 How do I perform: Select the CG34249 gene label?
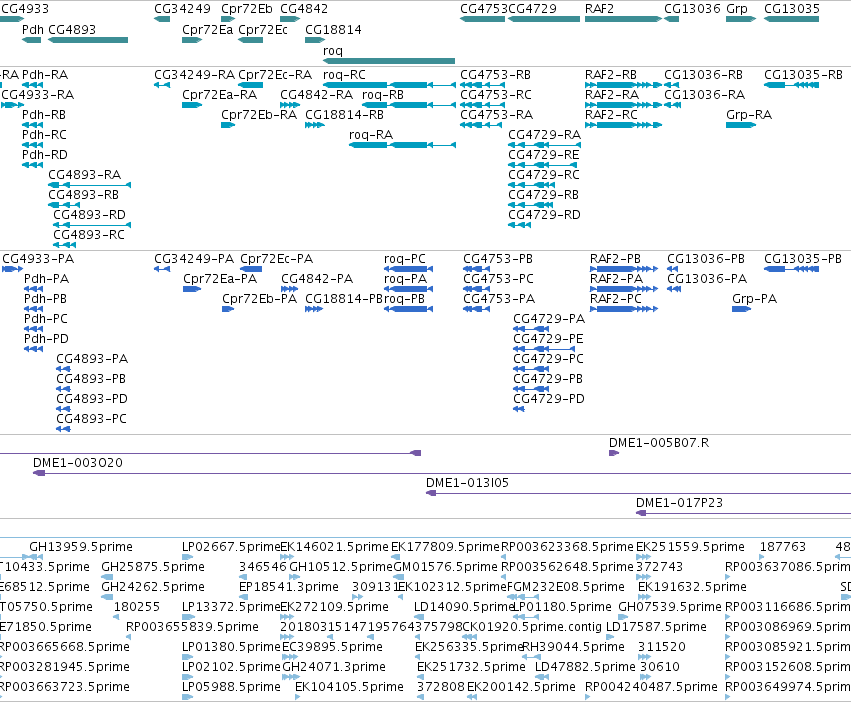click(x=182, y=9)
